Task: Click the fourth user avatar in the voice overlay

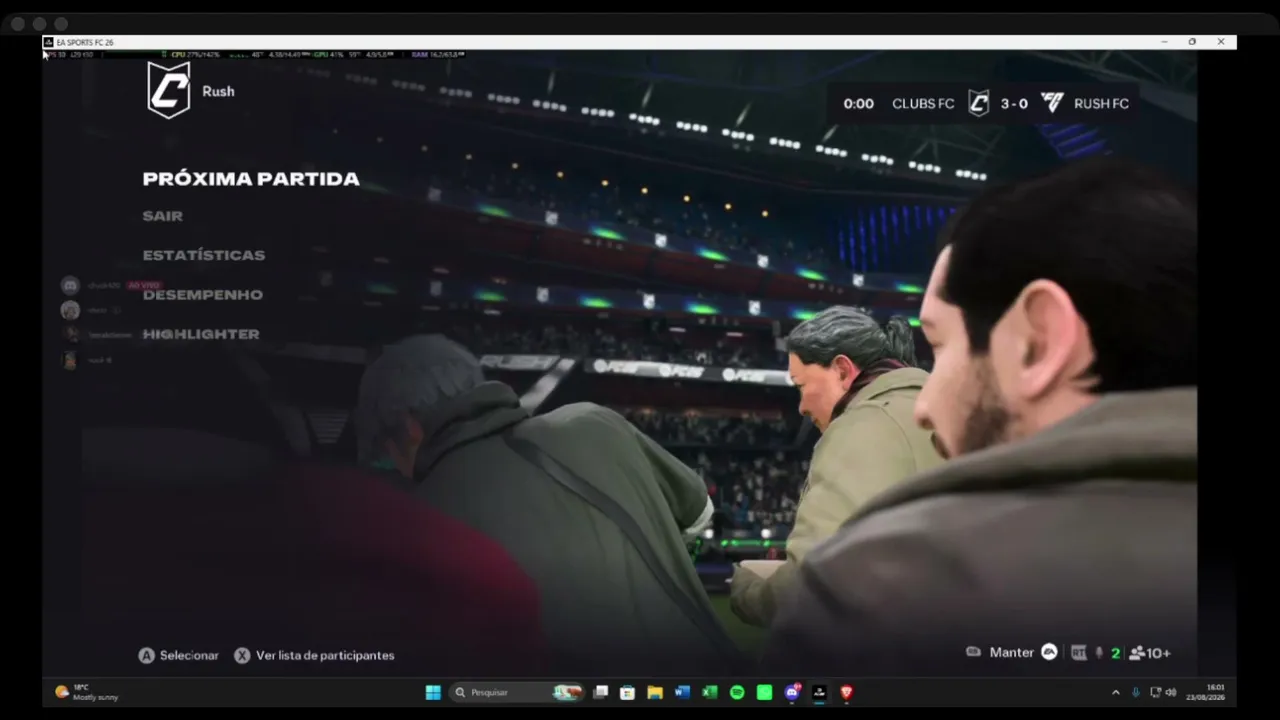Action: (x=70, y=360)
